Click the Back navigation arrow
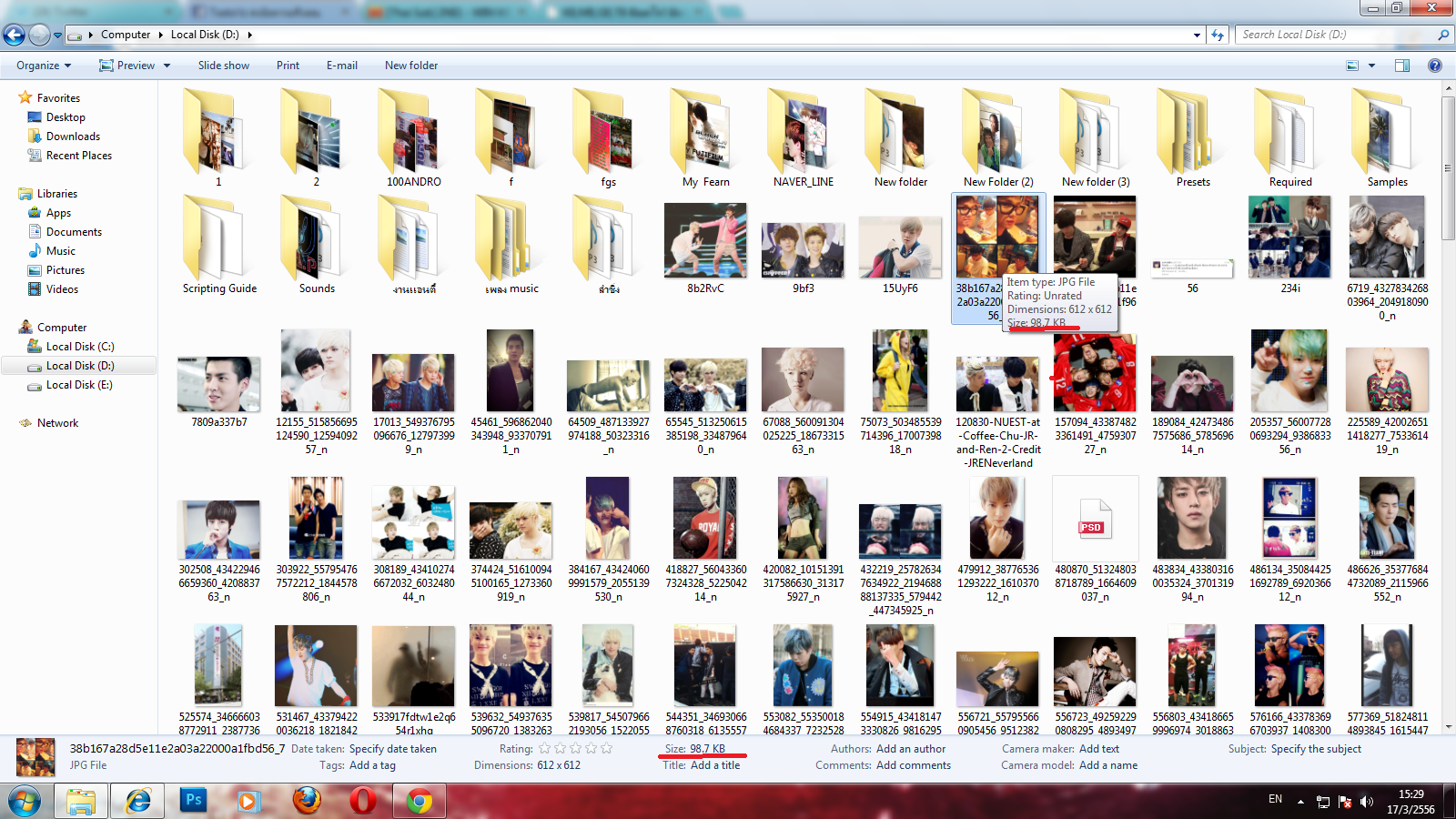The width and height of the screenshot is (1456, 819). [x=14, y=35]
